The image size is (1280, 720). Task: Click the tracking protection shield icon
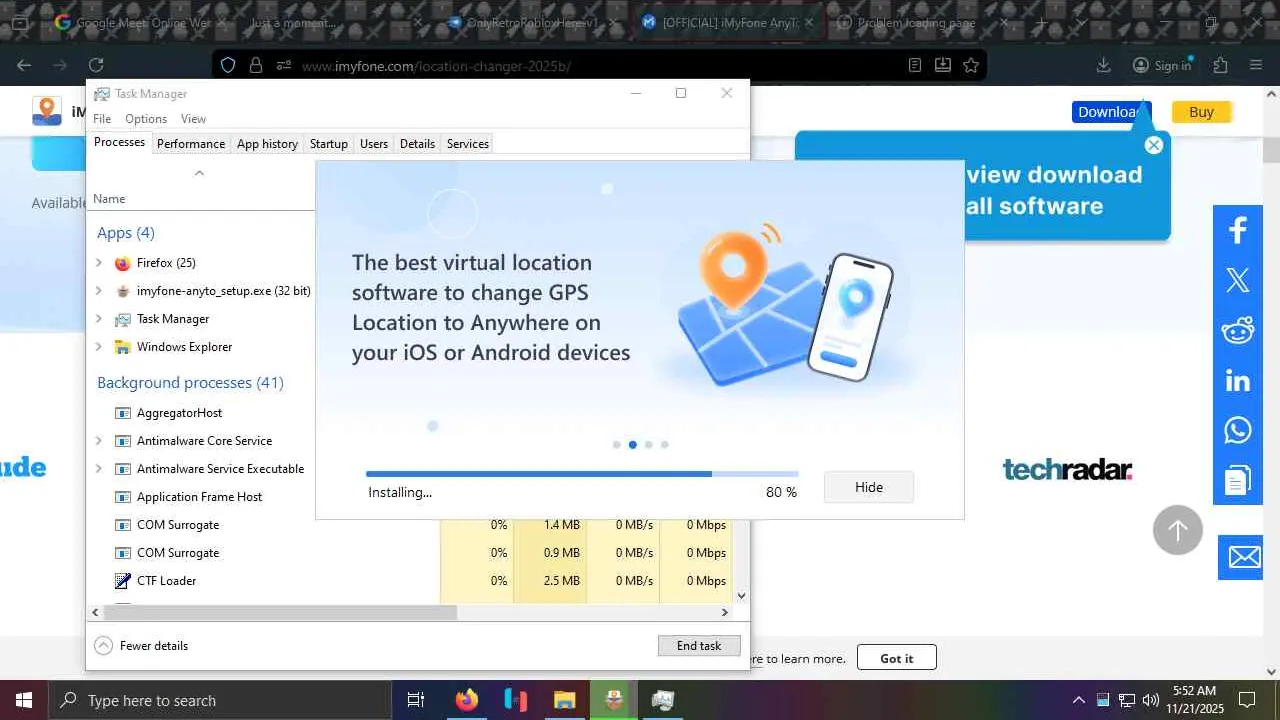click(228, 65)
